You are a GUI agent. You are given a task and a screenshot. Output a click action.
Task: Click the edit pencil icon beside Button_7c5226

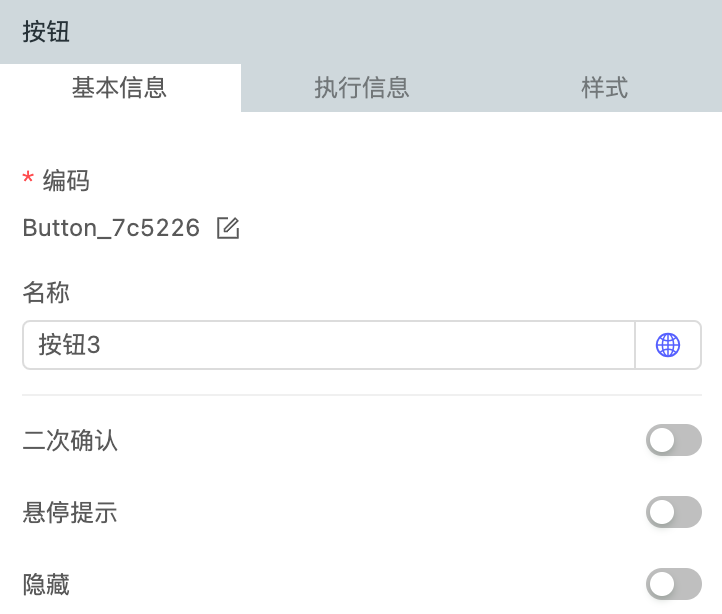click(x=228, y=229)
